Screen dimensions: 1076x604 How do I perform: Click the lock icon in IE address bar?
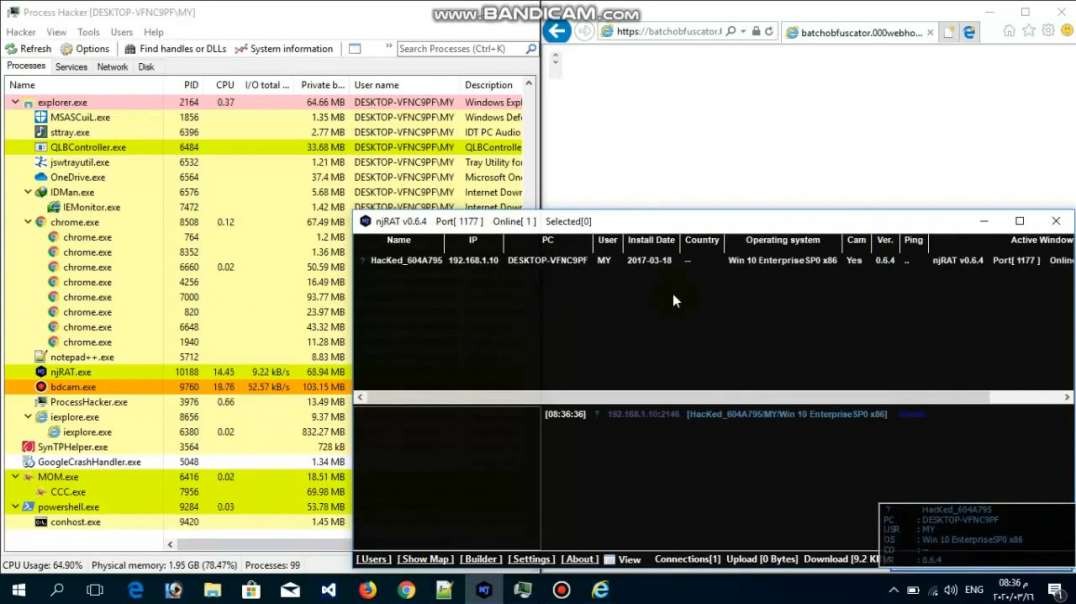coord(756,32)
